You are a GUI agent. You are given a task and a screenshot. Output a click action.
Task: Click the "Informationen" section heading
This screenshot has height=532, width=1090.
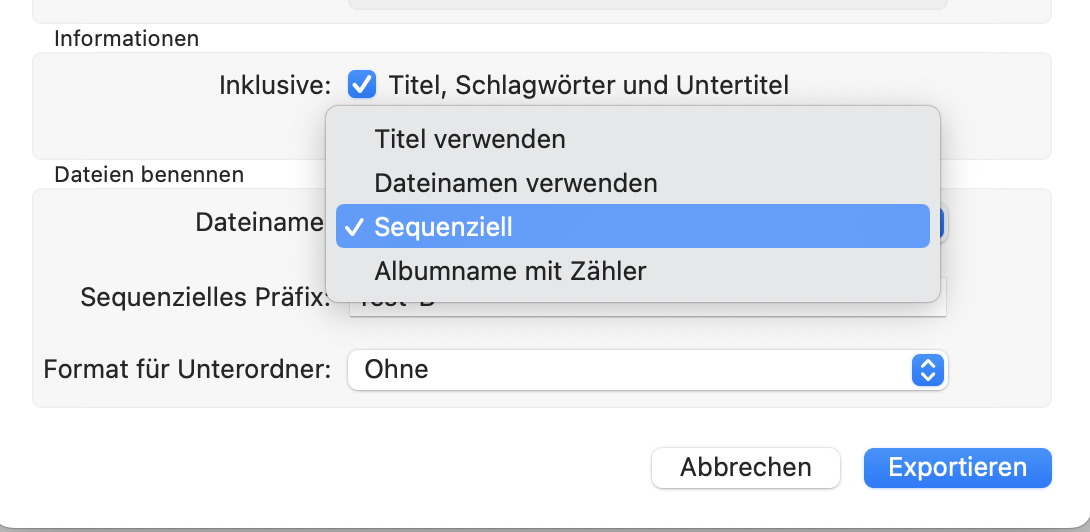[126, 39]
